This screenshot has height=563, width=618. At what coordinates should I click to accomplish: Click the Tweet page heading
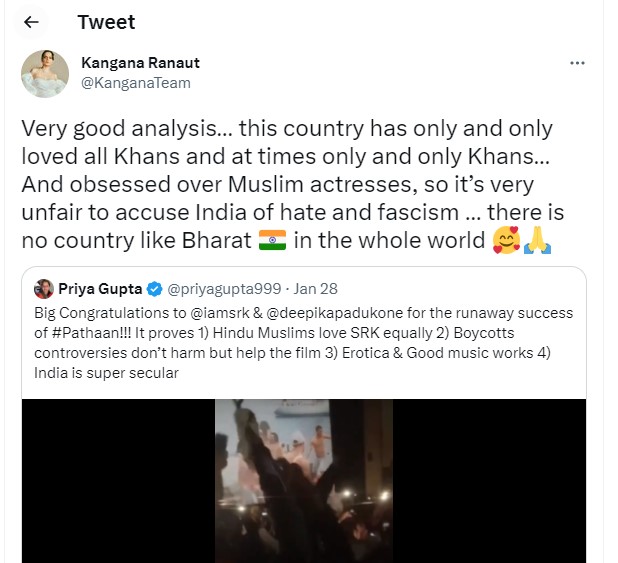click(105, 22)
